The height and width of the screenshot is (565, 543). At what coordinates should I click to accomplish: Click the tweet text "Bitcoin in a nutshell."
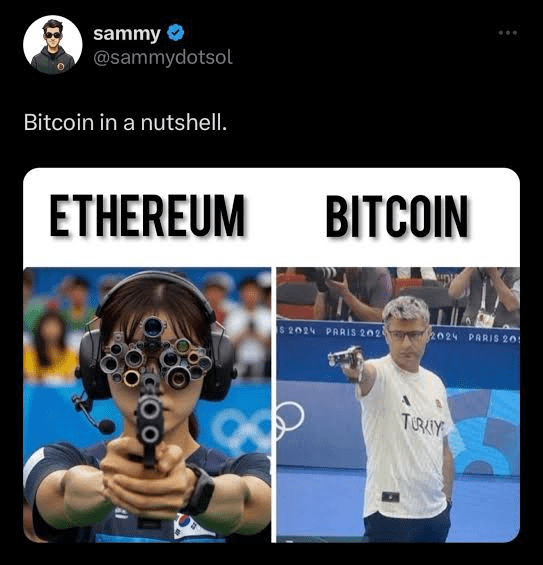125,123
